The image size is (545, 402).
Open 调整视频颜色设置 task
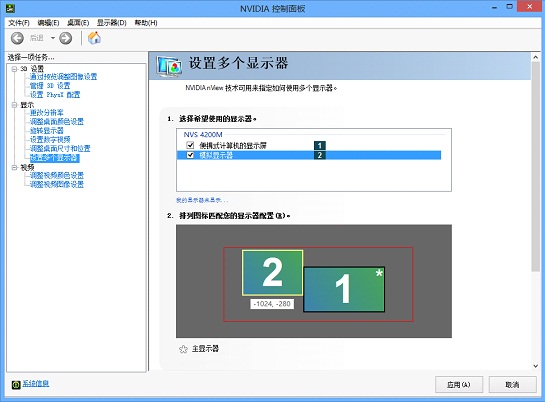click(x=57, y=175)
